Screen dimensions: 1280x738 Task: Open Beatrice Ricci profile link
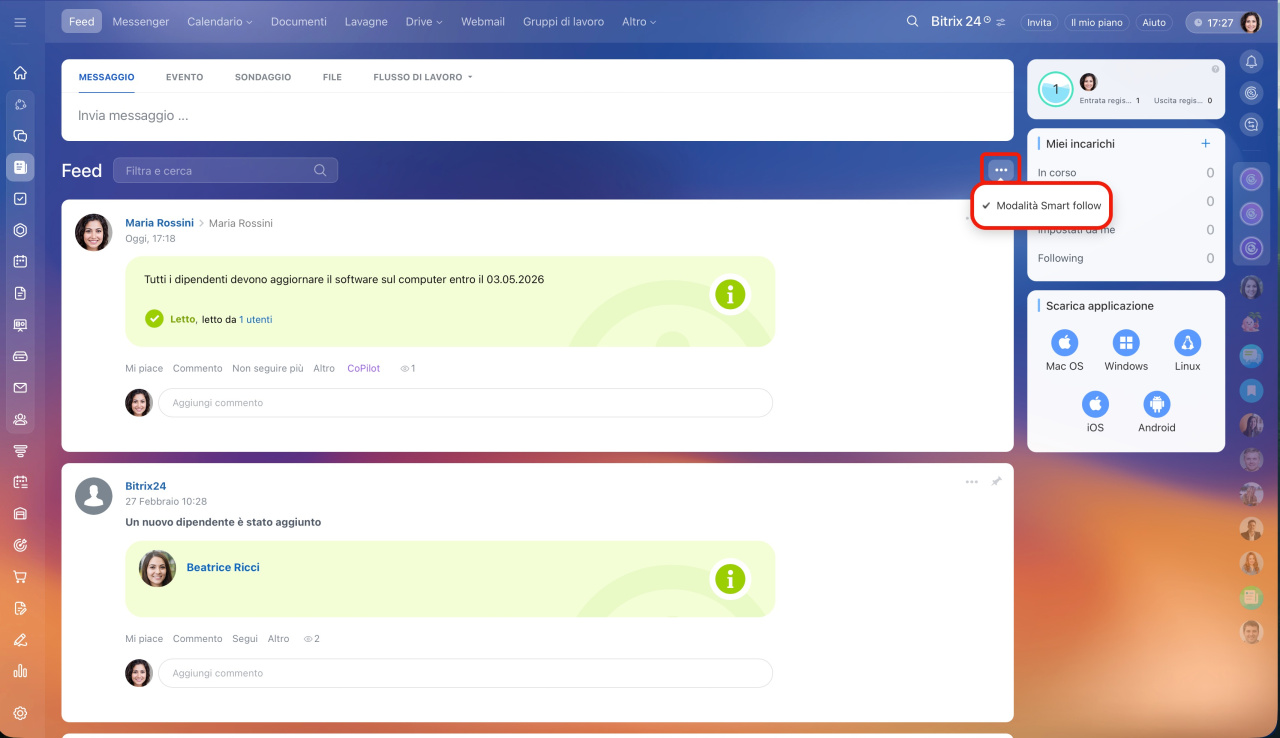[223, 567]
